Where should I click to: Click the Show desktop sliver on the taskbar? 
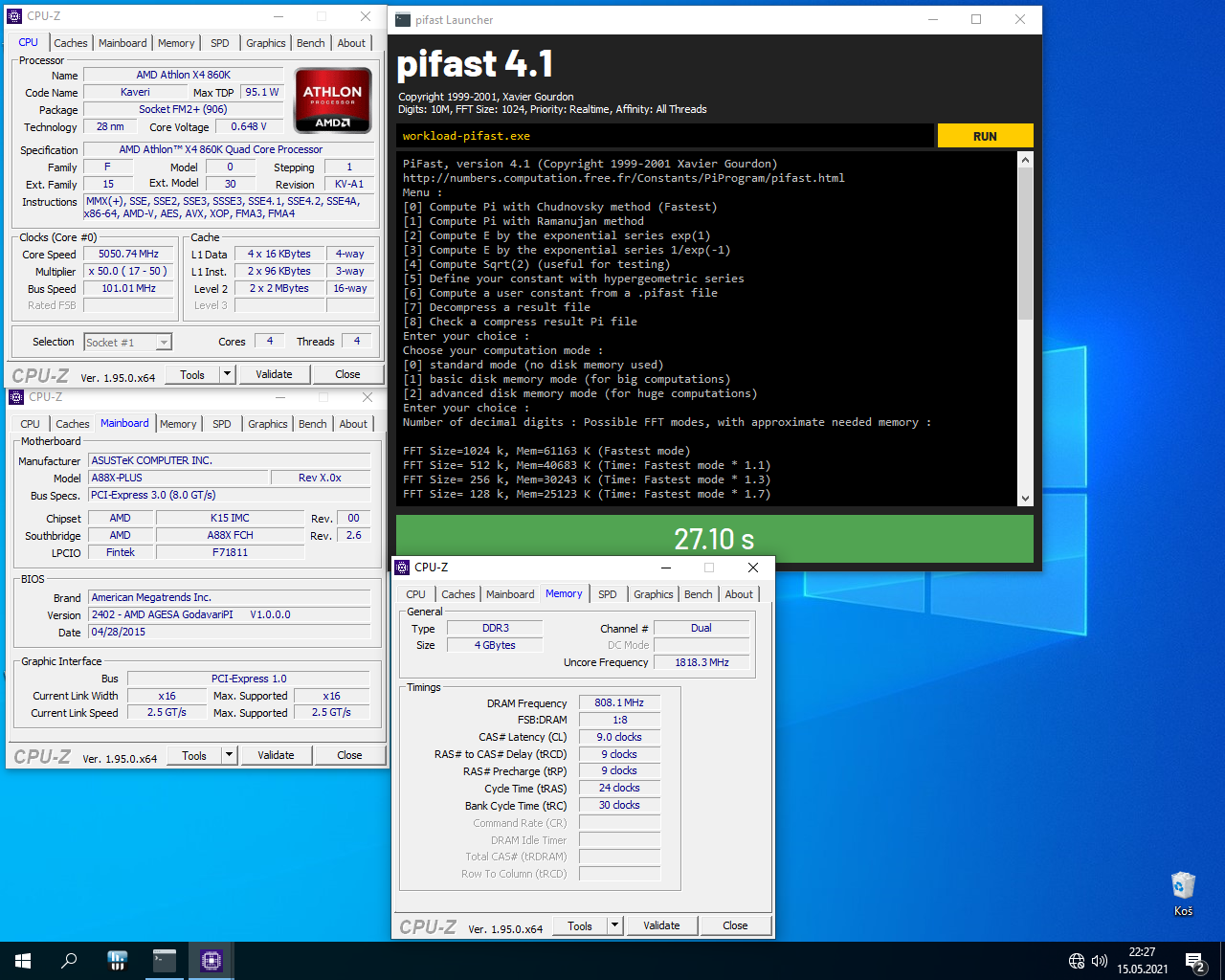point(1222,961)
